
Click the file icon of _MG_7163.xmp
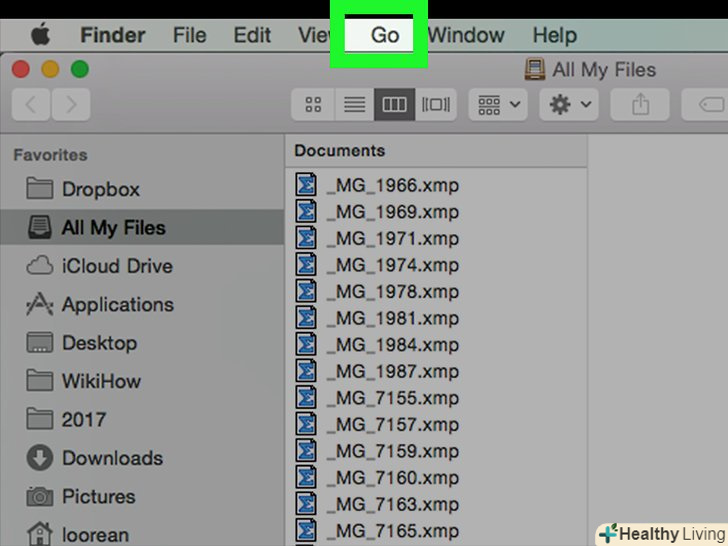[x=306, y=504]
